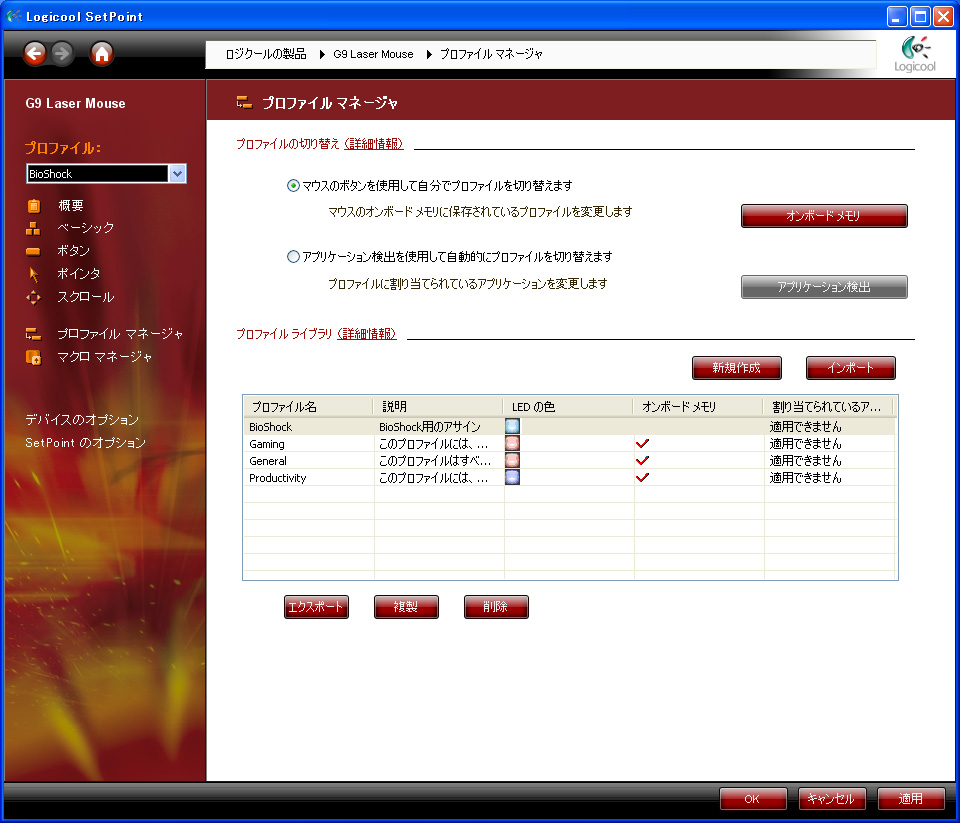Viewport: 960px width, 823px height.
Task: Open 詳細情報 link for profile library
Action: [367, 334]
